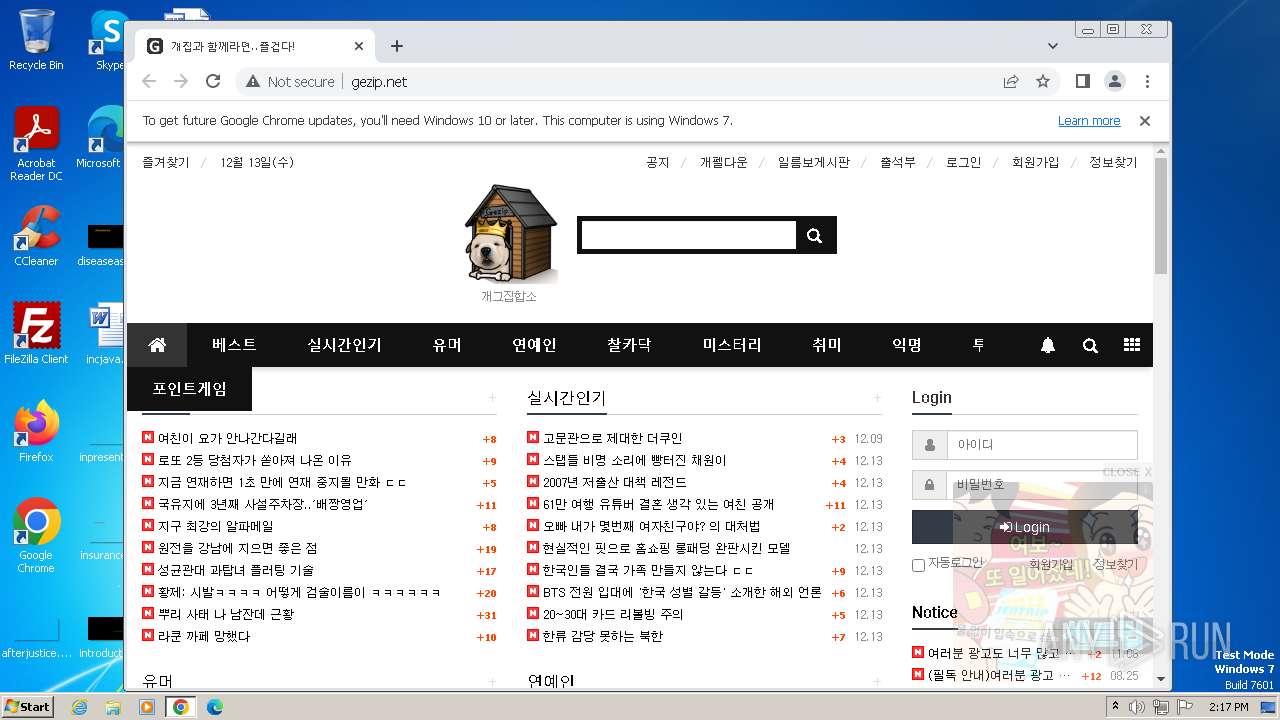Open 즐겨찾기 link at top left

(165, 162)
